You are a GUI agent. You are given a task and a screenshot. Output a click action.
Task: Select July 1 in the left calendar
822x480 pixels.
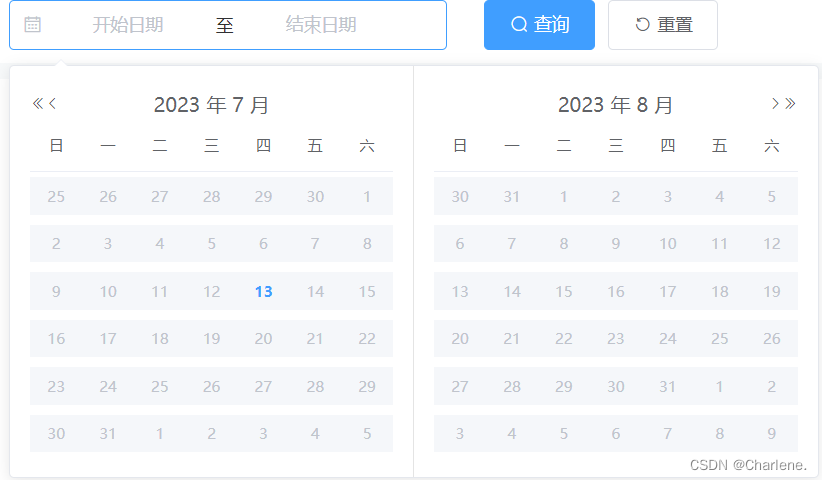(367, 197)
